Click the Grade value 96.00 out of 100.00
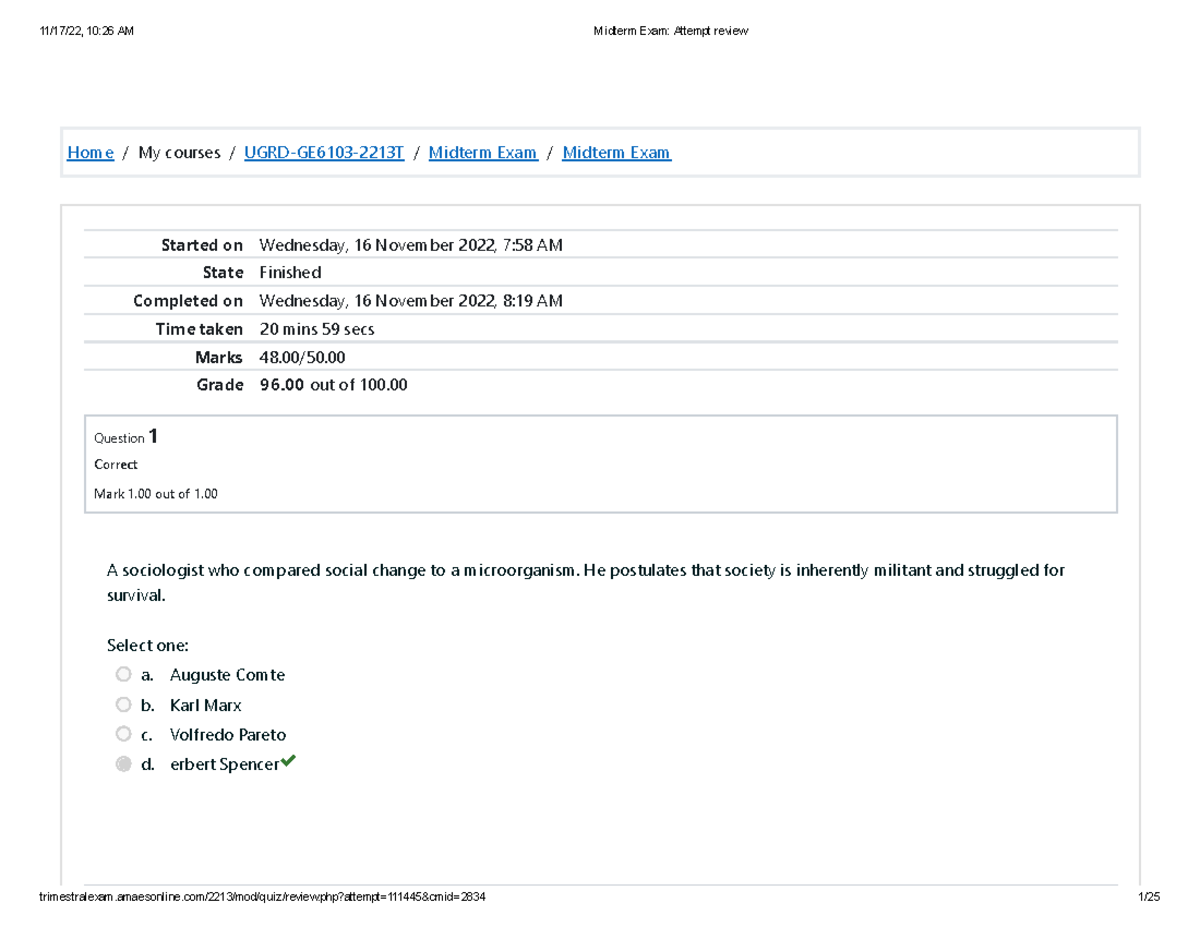The image size is (1200, 927). [333, 385]
